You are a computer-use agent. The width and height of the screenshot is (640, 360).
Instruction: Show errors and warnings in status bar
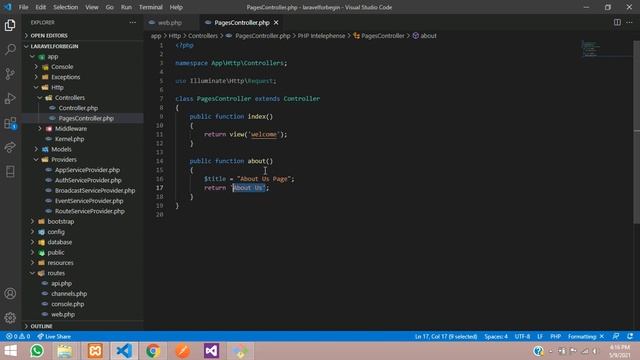pyautogui.click(x=18, y=336)
